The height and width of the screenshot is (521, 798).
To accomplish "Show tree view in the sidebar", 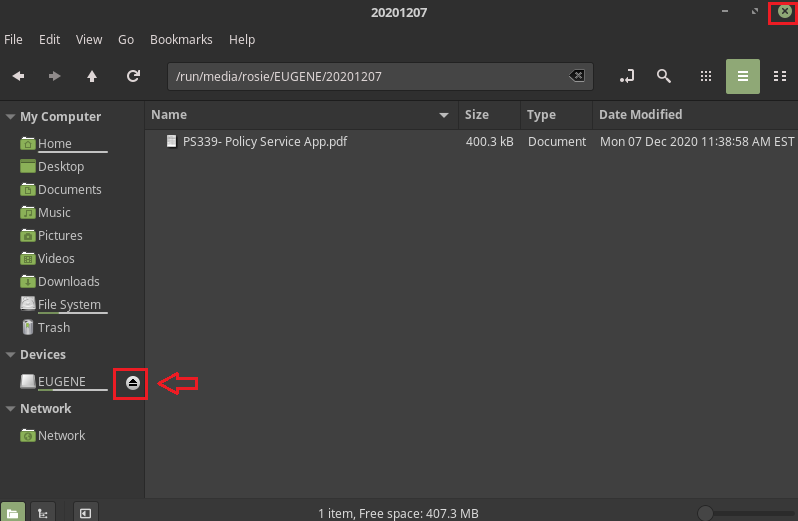I will pyautogui.click(x=43, y=513).
